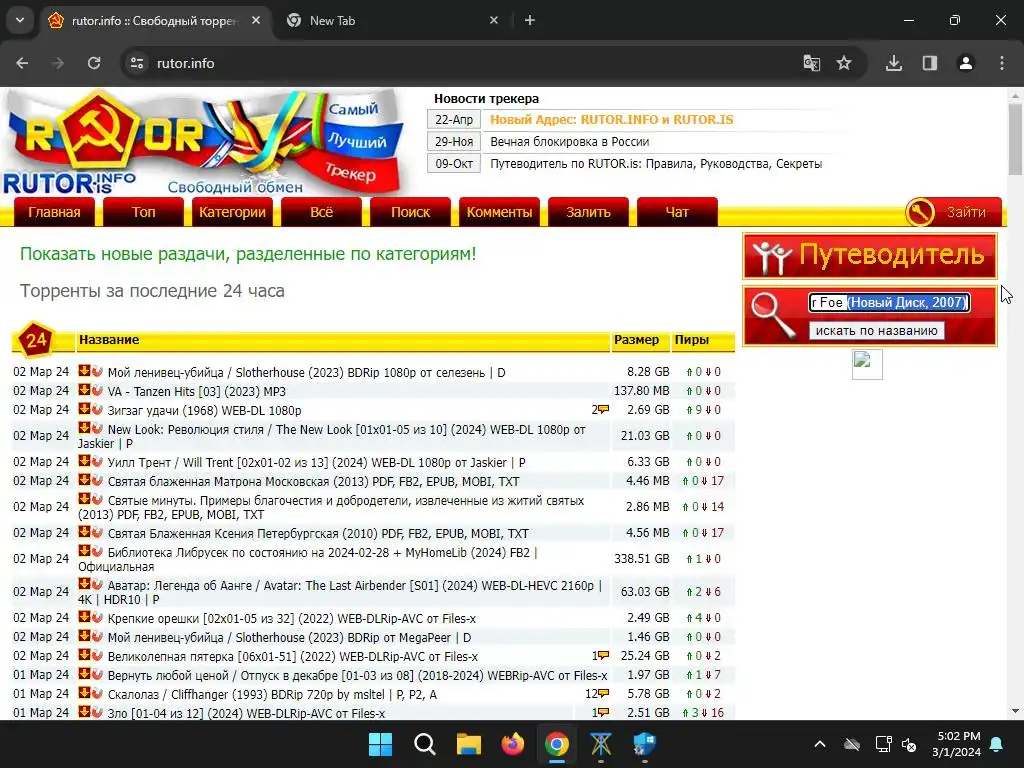
Task: Open news link Вечная блокировка в России
Action: click(x=569, y=142)
